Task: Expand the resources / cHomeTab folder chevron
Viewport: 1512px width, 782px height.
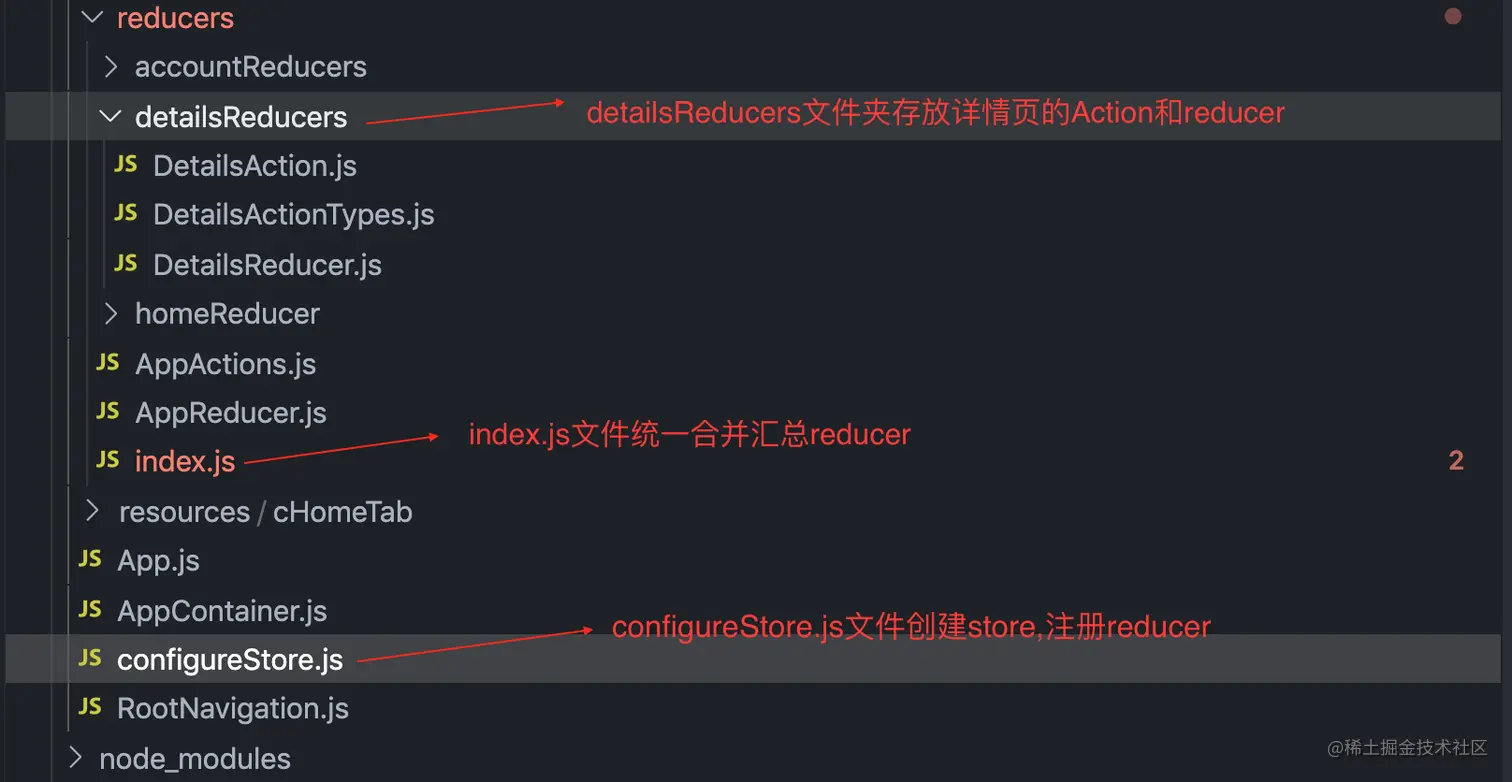Action: pyautogui.click(x=93, y=511)
